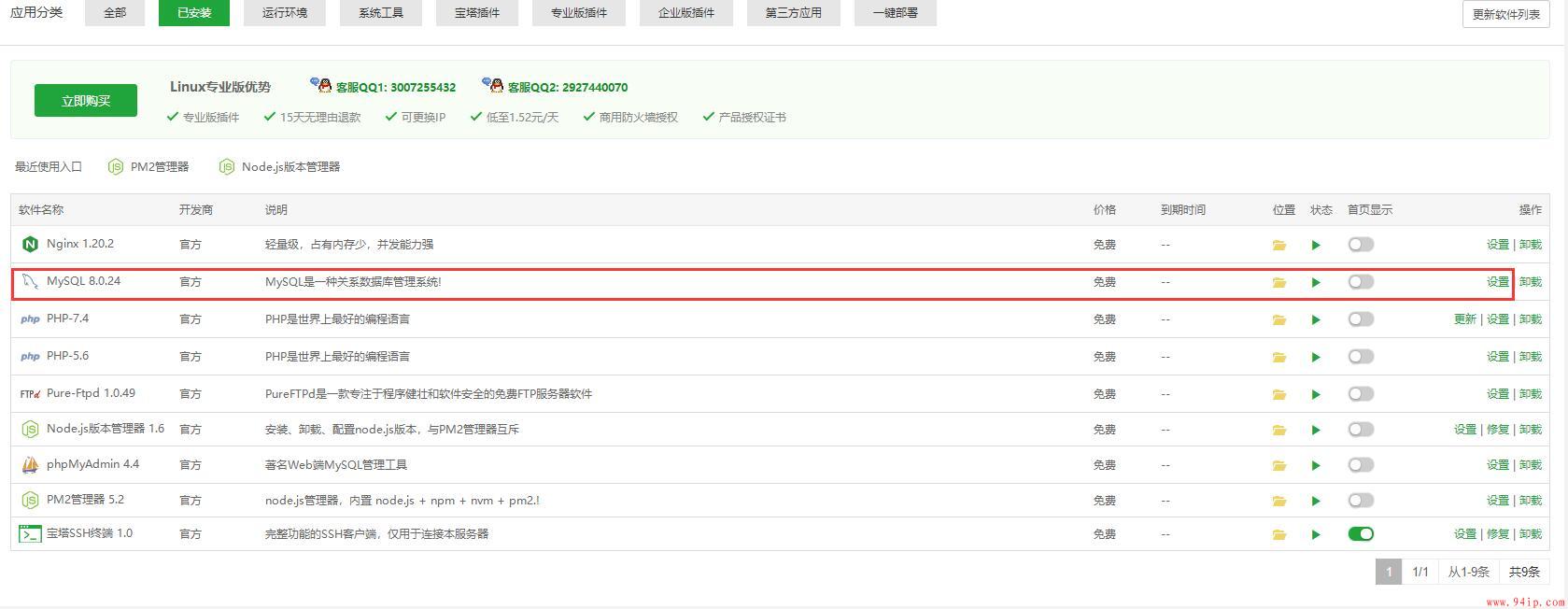Click the QQ penguin icon for 客服QQ2

click(493, 85)
